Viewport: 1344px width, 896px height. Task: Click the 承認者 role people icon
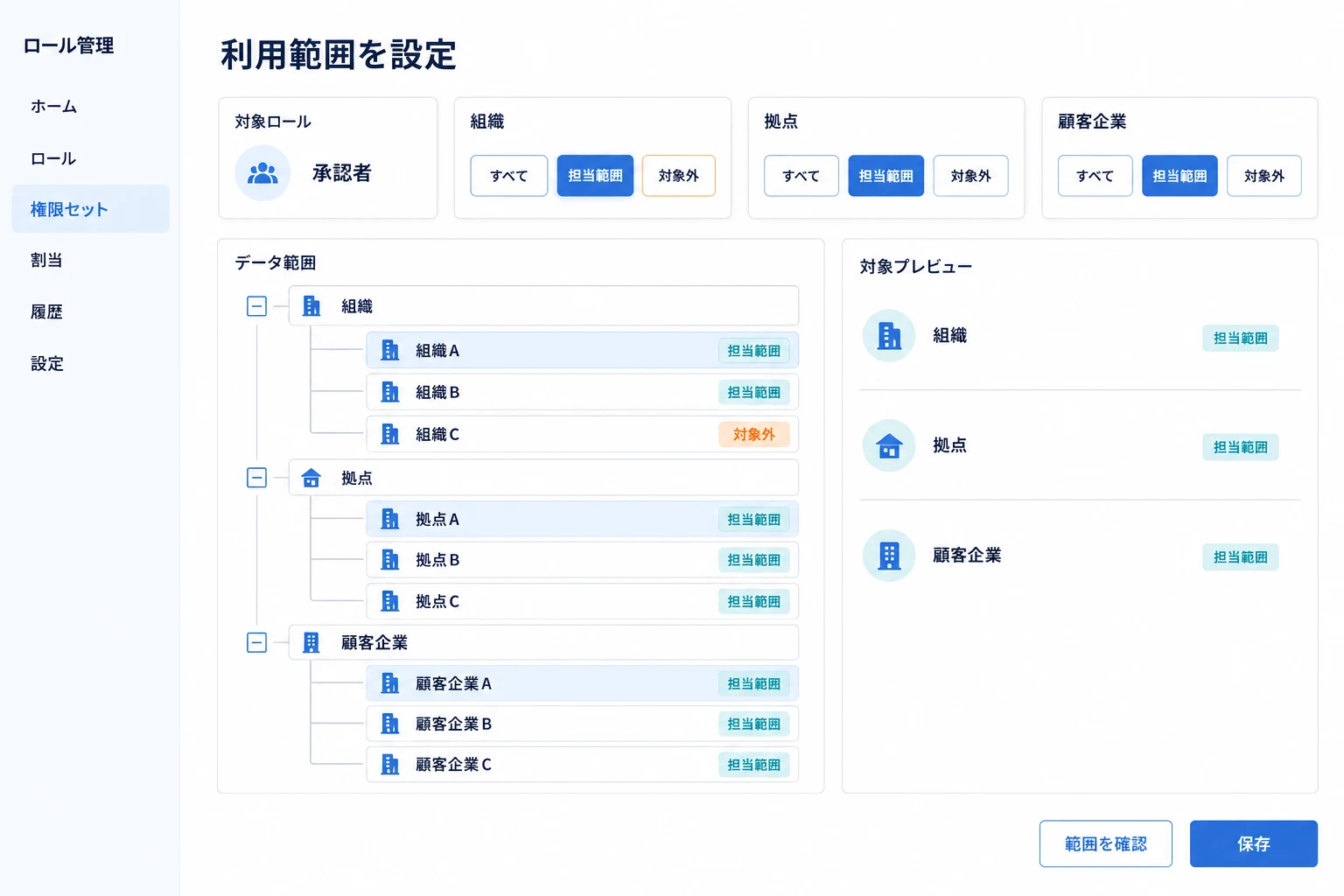click(262, 173)
